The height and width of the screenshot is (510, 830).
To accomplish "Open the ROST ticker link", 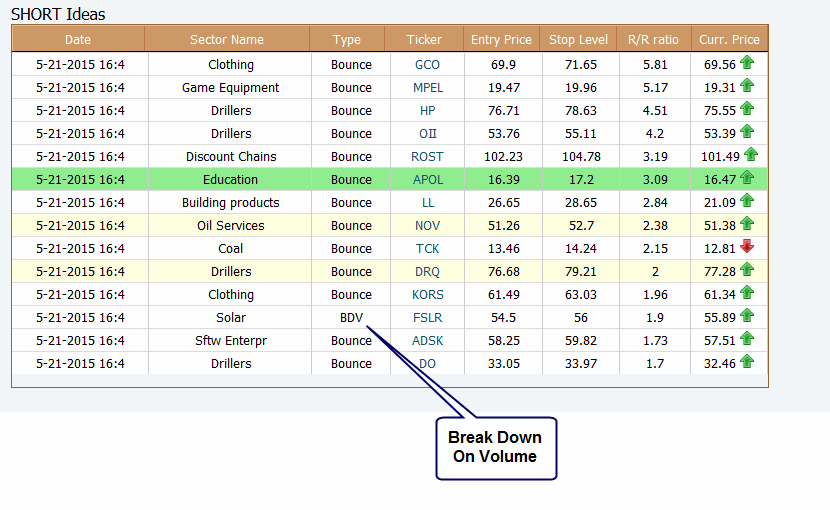I will (427, 157).
